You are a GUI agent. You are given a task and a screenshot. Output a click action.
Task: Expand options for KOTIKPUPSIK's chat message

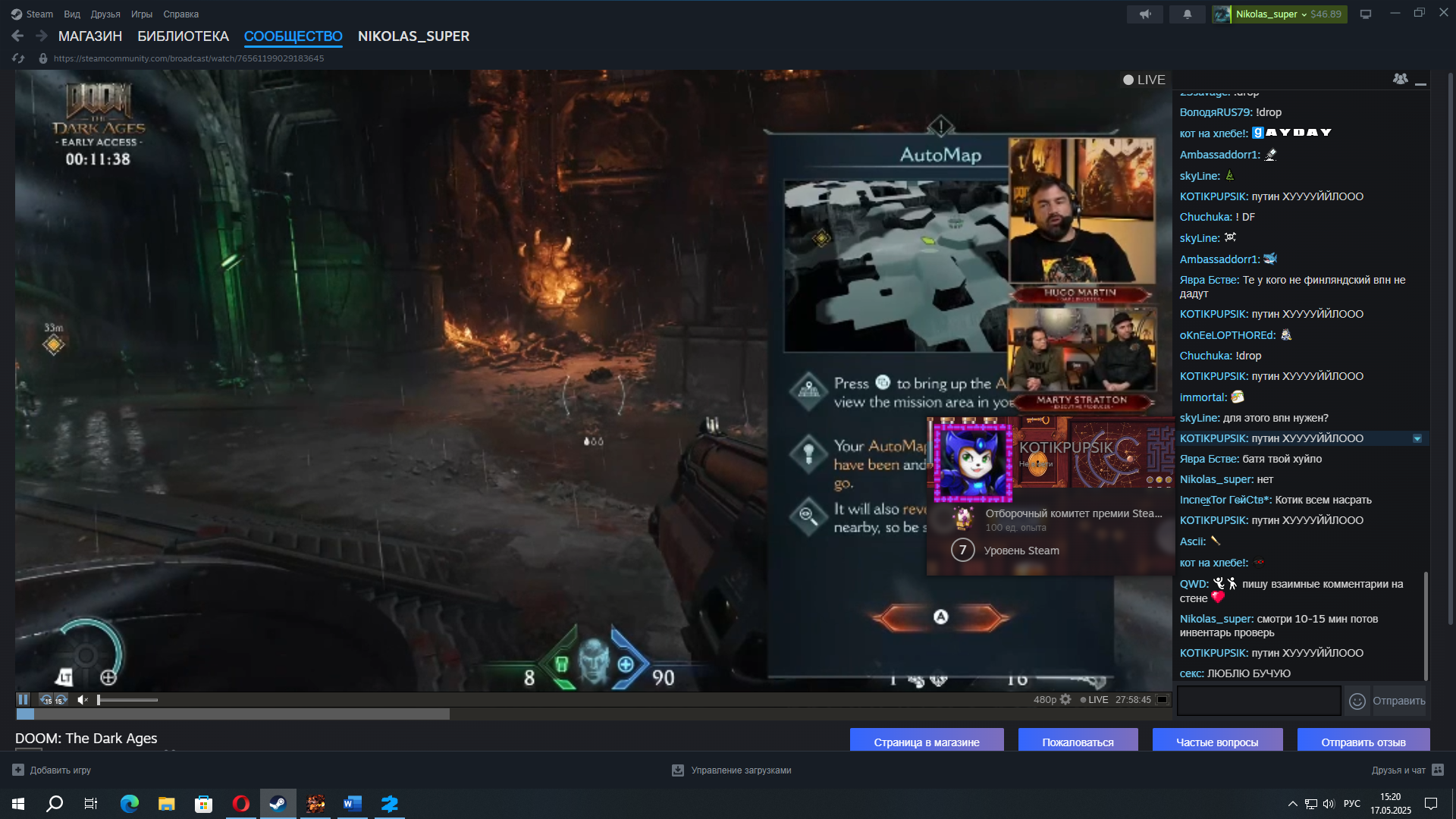point(1417,438)
